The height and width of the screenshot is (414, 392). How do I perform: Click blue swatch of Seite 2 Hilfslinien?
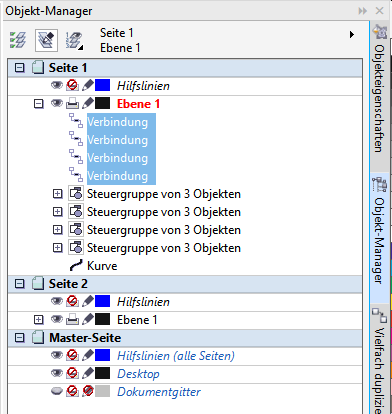pyautogui.click(x=102, y=302)
